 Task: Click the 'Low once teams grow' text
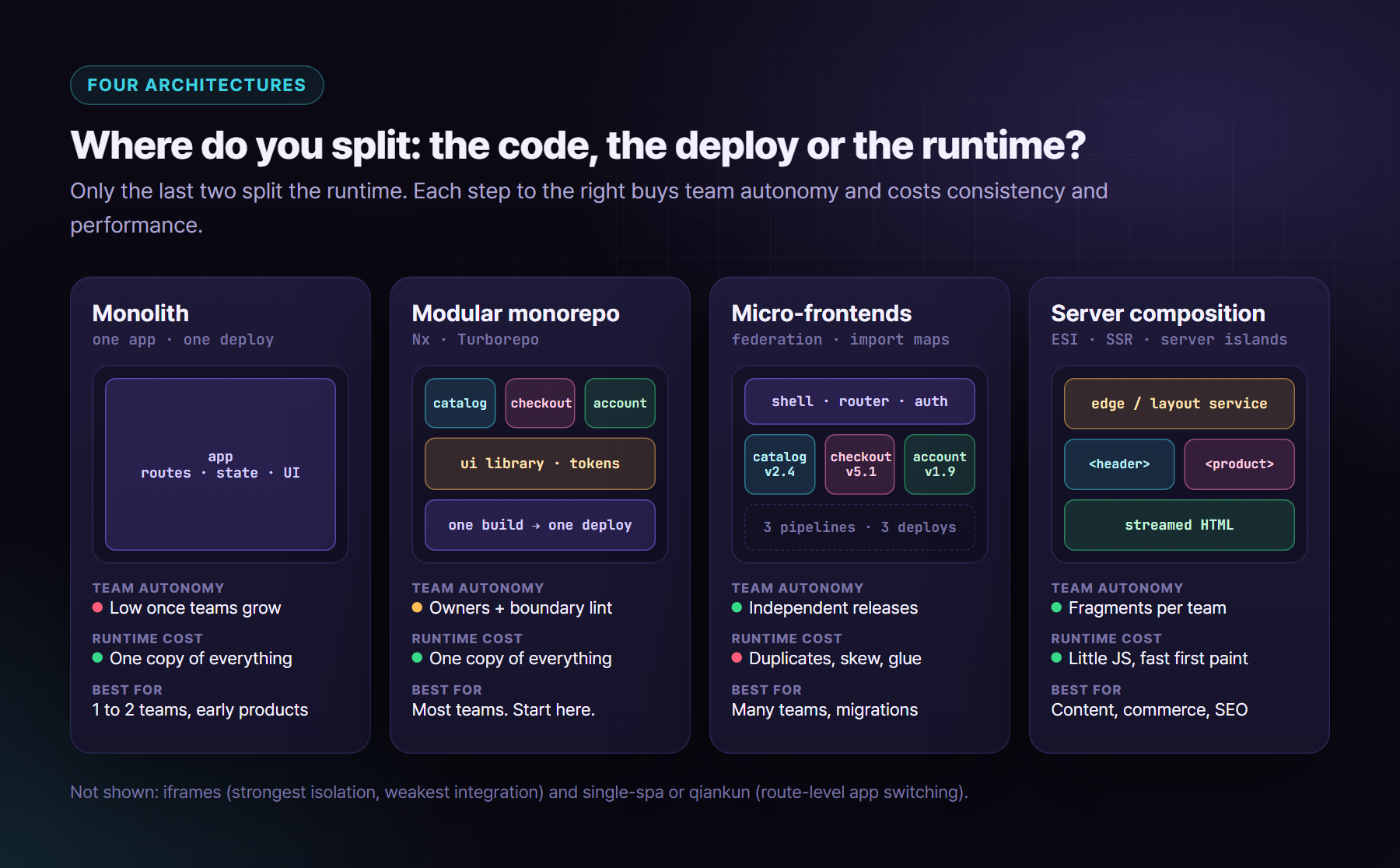(195, 608)
